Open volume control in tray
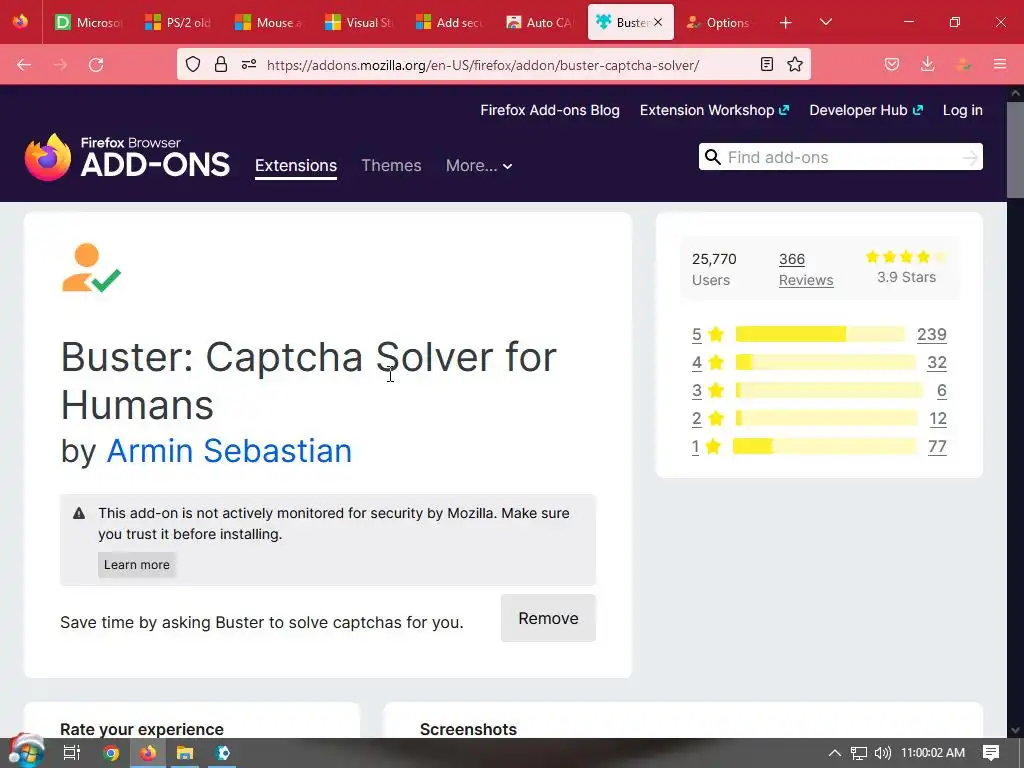The width and height of the screenshot is (1024, 768). (882, 753)
